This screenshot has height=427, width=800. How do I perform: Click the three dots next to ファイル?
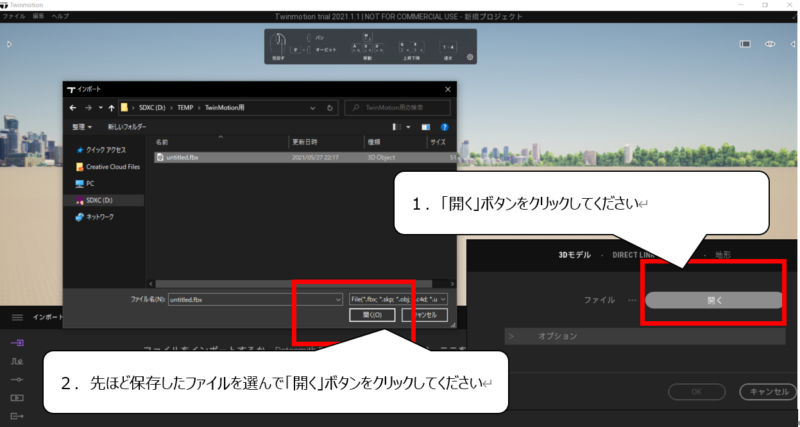pos(632,300)
